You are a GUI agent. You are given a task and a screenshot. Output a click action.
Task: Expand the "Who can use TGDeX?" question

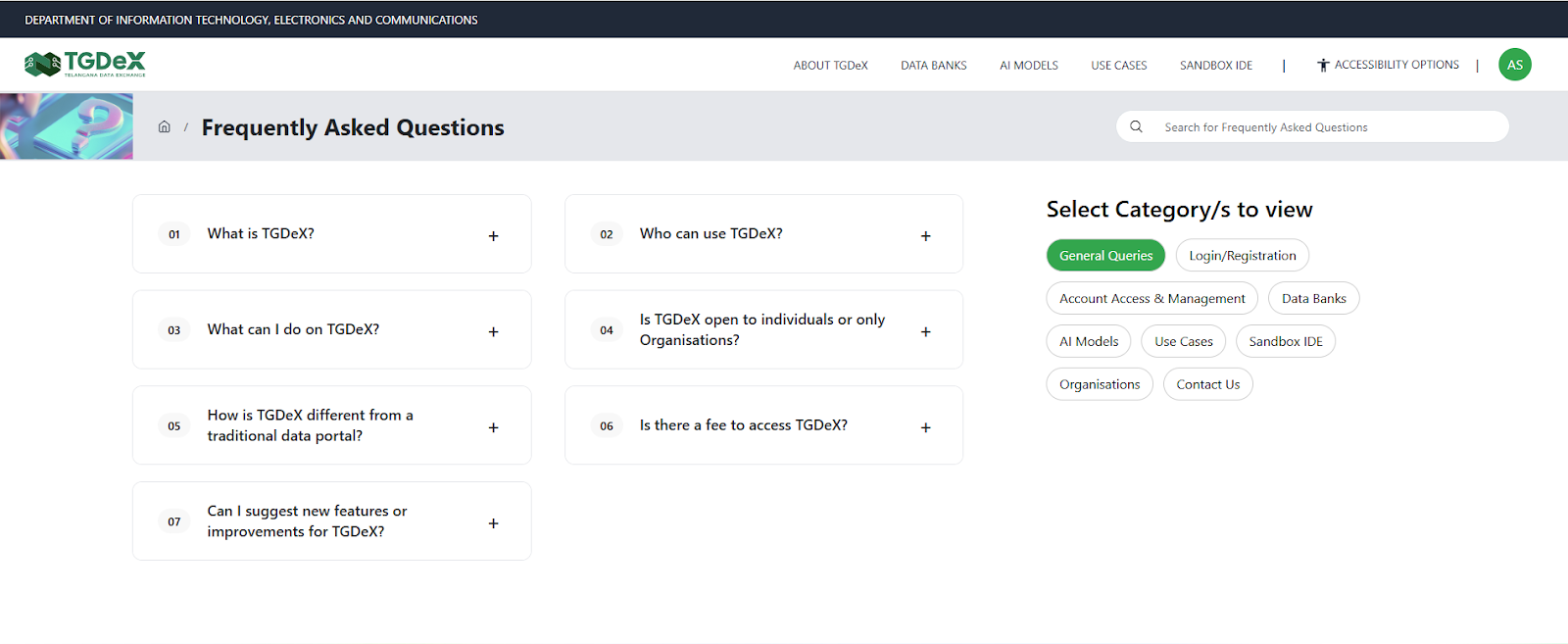925,235
